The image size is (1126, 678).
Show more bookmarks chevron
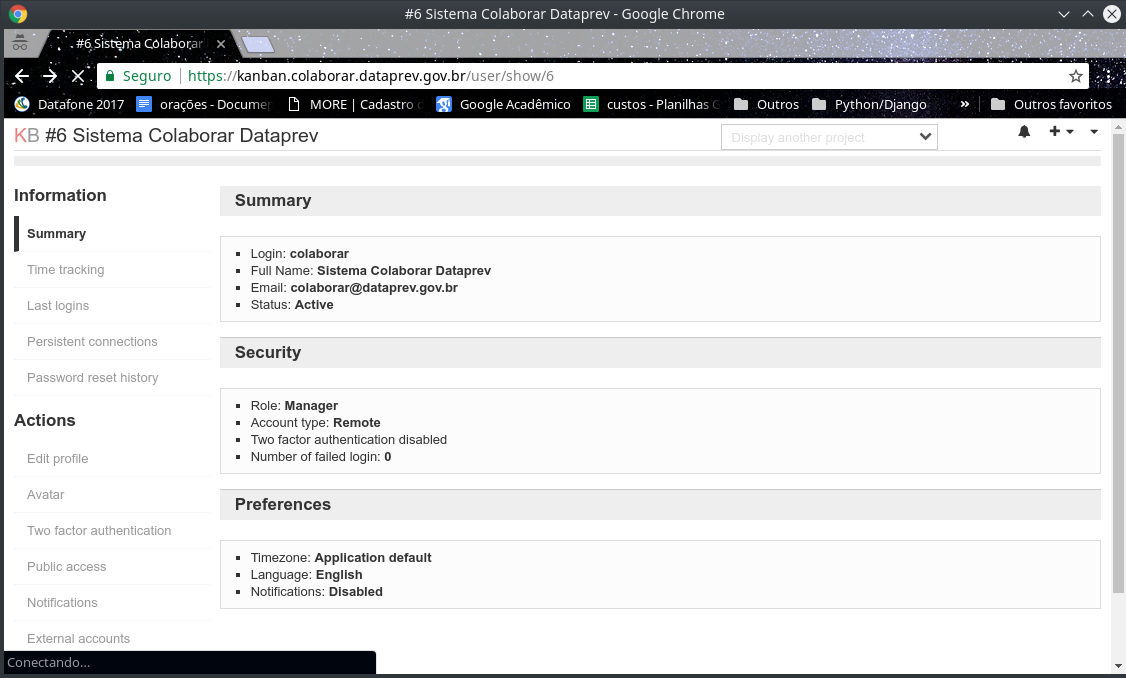click(964, 104)
